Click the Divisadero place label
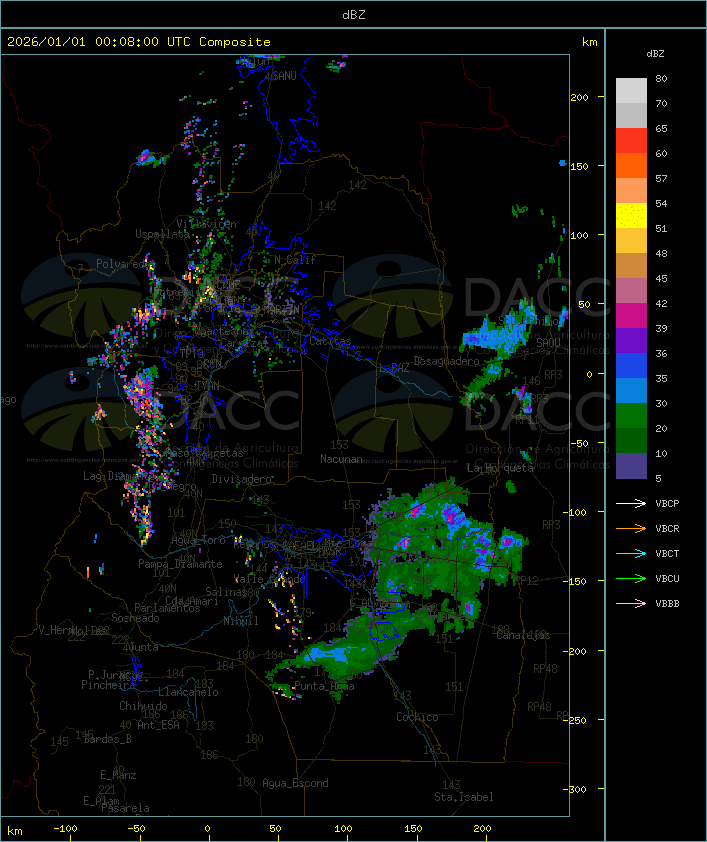This screenshot has width=707, height=842. tap(242, 478)
